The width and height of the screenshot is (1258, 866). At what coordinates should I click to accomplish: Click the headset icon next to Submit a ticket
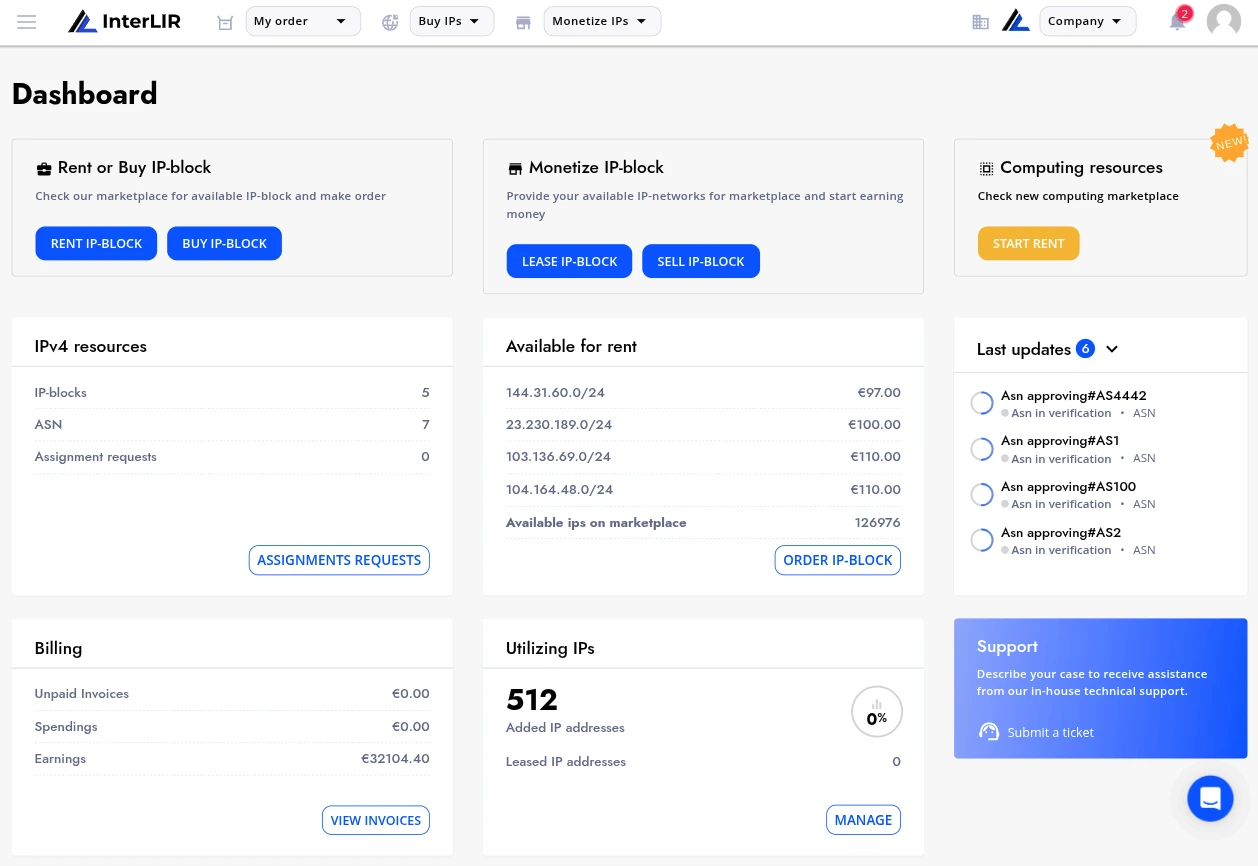(x=989, y=732)
